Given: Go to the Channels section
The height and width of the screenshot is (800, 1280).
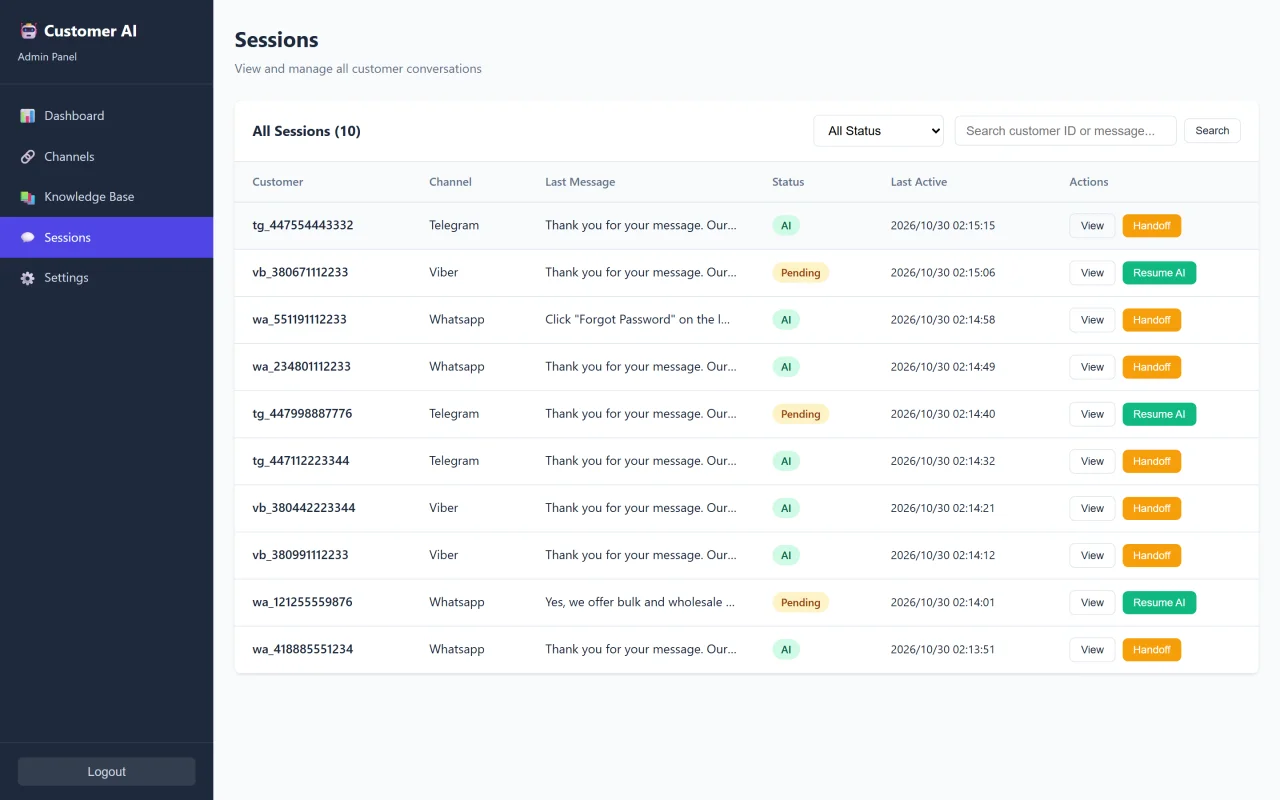Looking at the screenshot, I should pos(106,157).
